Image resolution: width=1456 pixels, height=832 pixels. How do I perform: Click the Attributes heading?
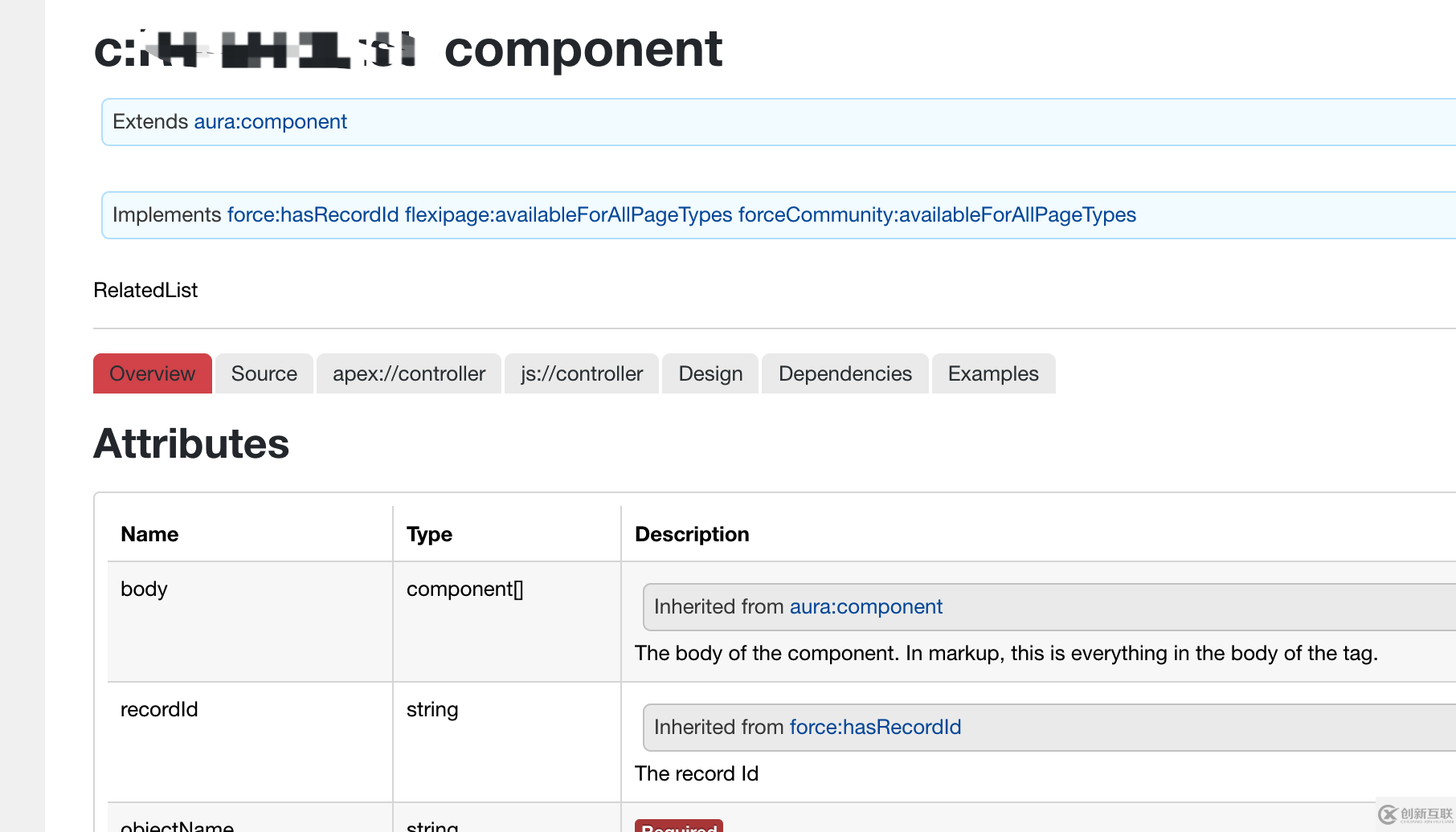point(191,443)
